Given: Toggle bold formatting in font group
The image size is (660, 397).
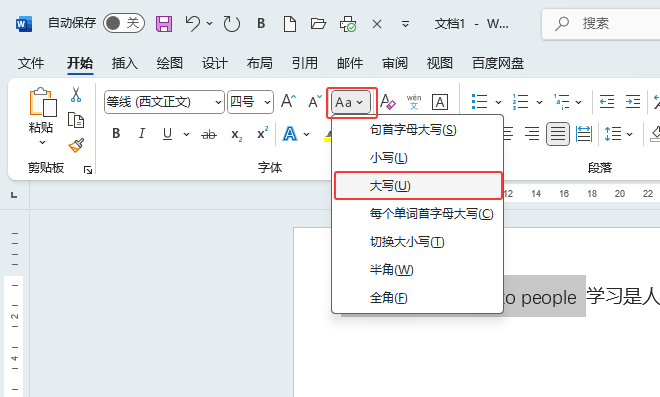Looking at the screenshot, I should click(117, 134).
